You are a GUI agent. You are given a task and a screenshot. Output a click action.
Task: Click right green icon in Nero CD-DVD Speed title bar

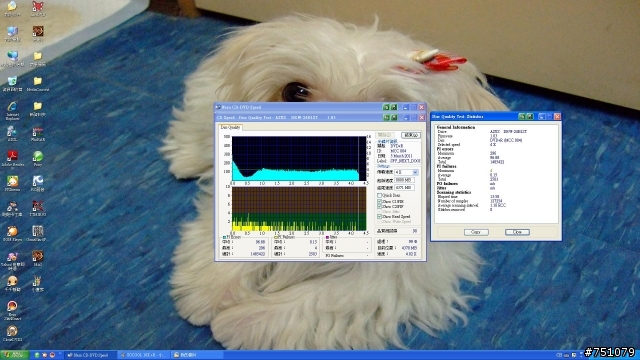(394, 107)
